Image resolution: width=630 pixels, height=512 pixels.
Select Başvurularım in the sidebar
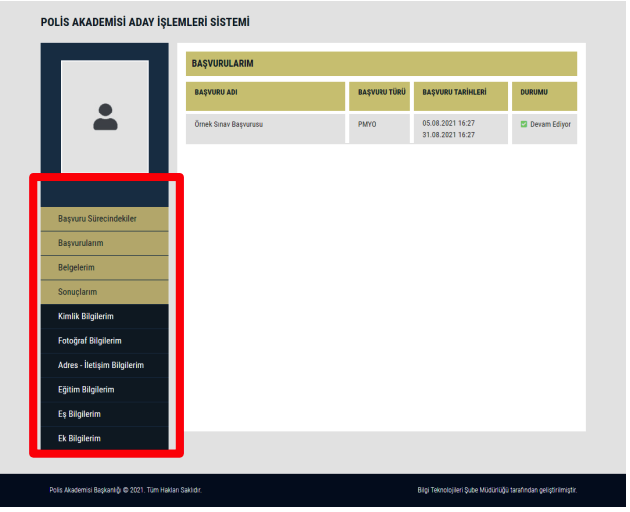(81, 243)
